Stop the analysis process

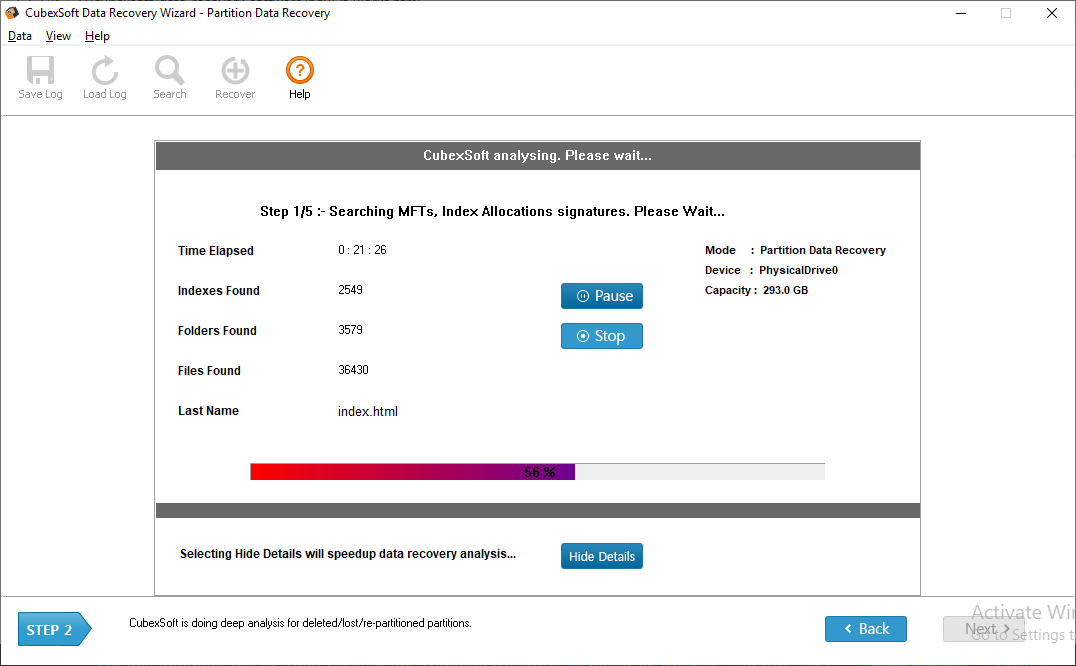click(x=602, y=336)
